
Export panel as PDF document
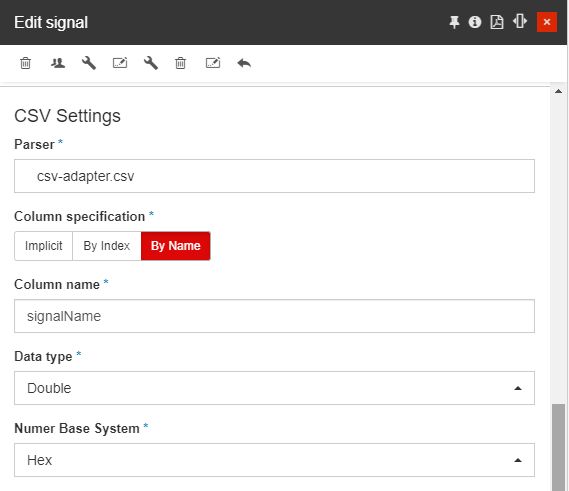click(497, 22)
